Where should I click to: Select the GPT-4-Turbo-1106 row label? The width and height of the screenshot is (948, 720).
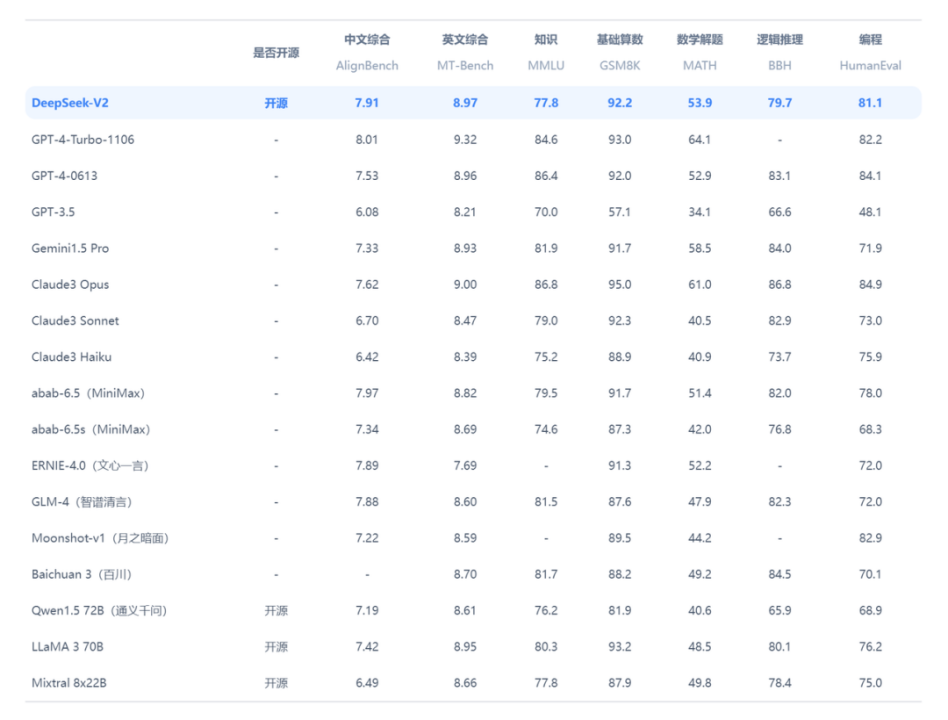click(x=83, y=140)
